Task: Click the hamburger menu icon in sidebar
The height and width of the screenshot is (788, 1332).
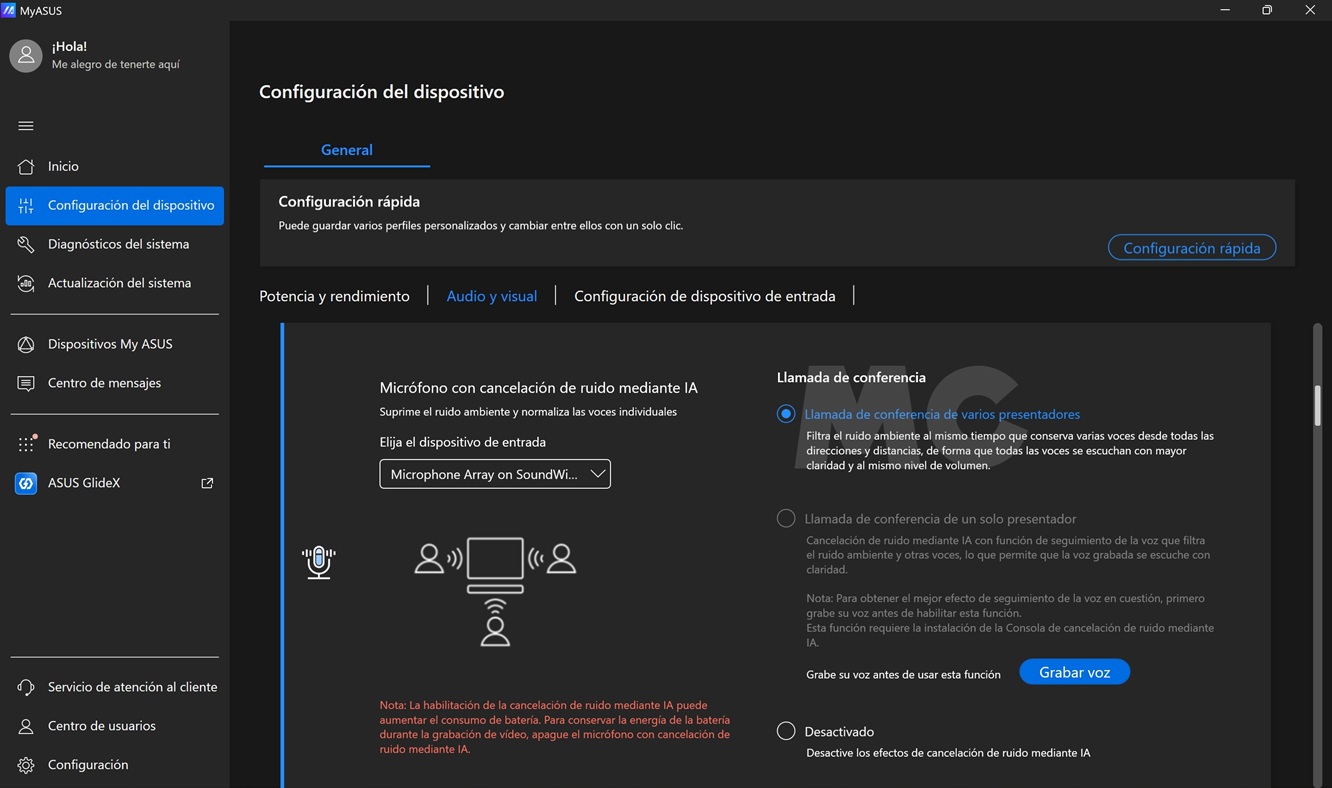Action: (x=26, y=126)
